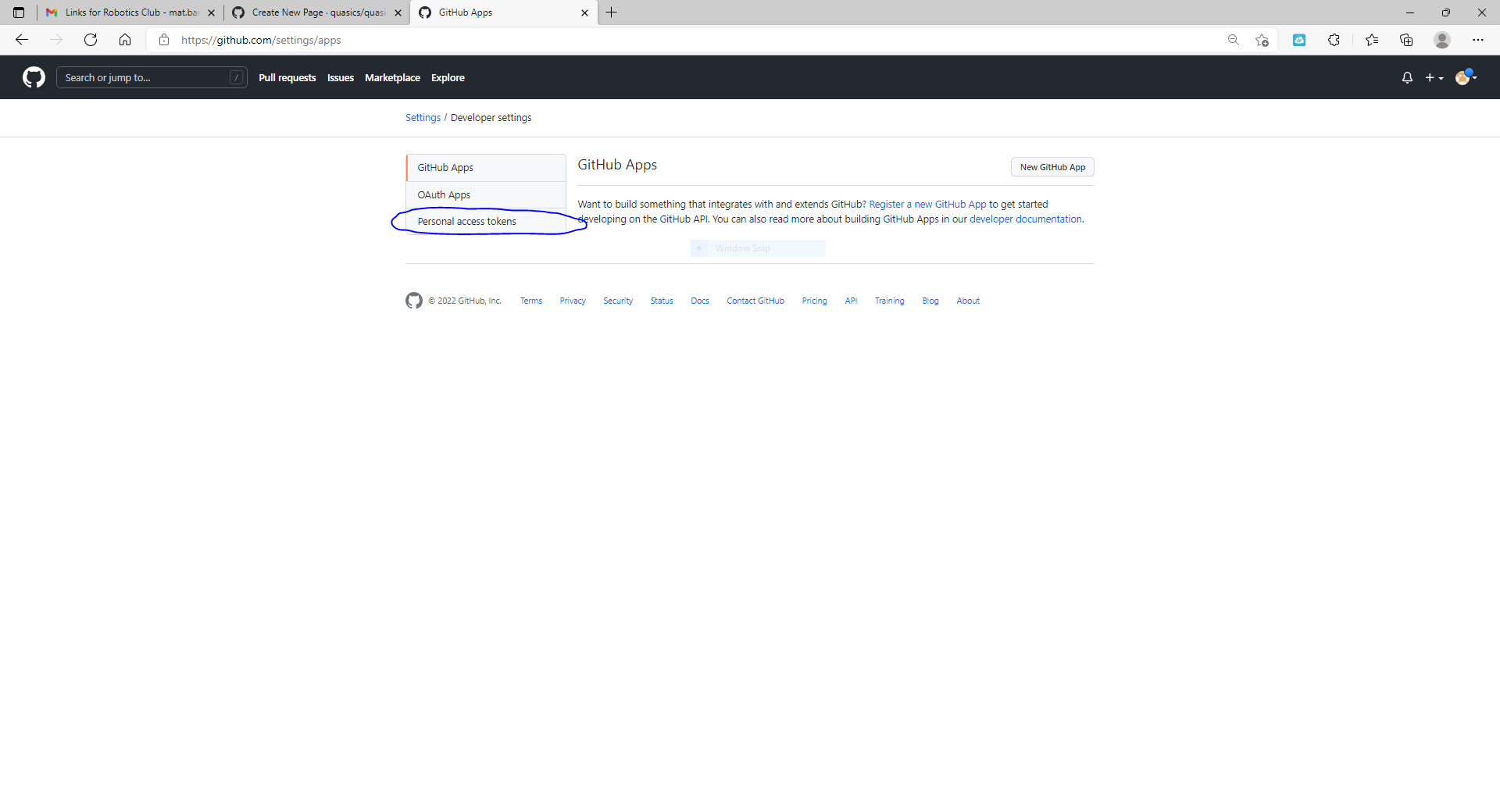Click the zoom magnifier icon in address bar
This screenshot has width=1500, height=812.
[x=1234, y=40]
